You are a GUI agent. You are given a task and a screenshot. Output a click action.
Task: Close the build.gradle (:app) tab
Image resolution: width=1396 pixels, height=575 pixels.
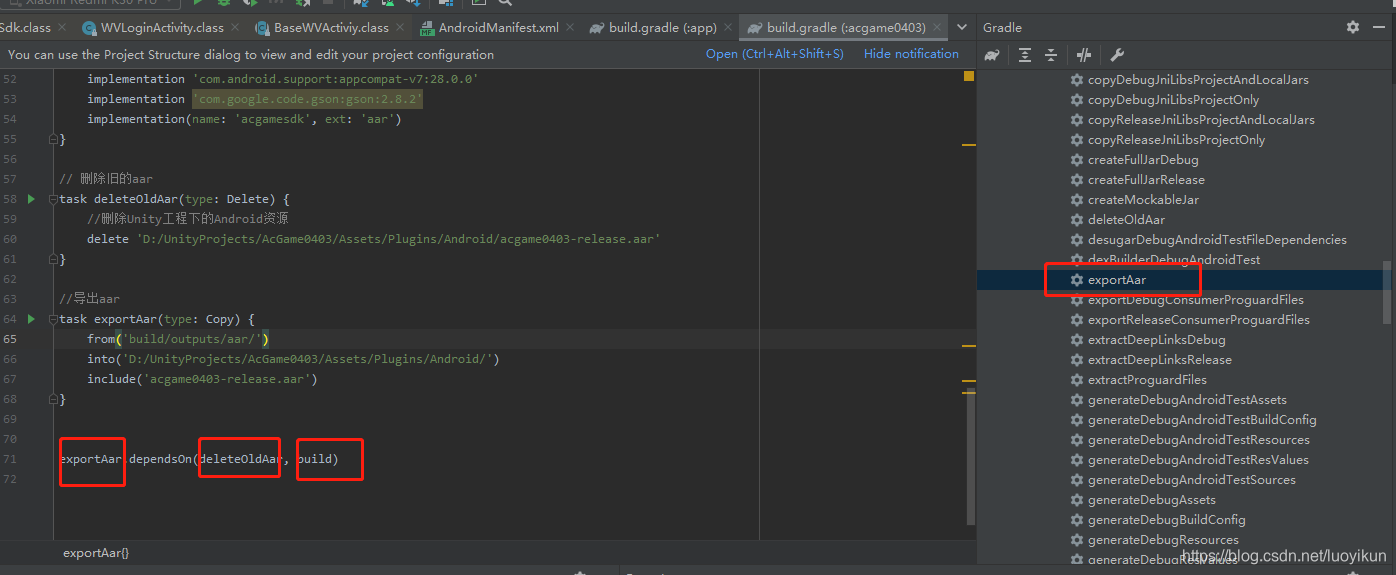click(729, 28)
